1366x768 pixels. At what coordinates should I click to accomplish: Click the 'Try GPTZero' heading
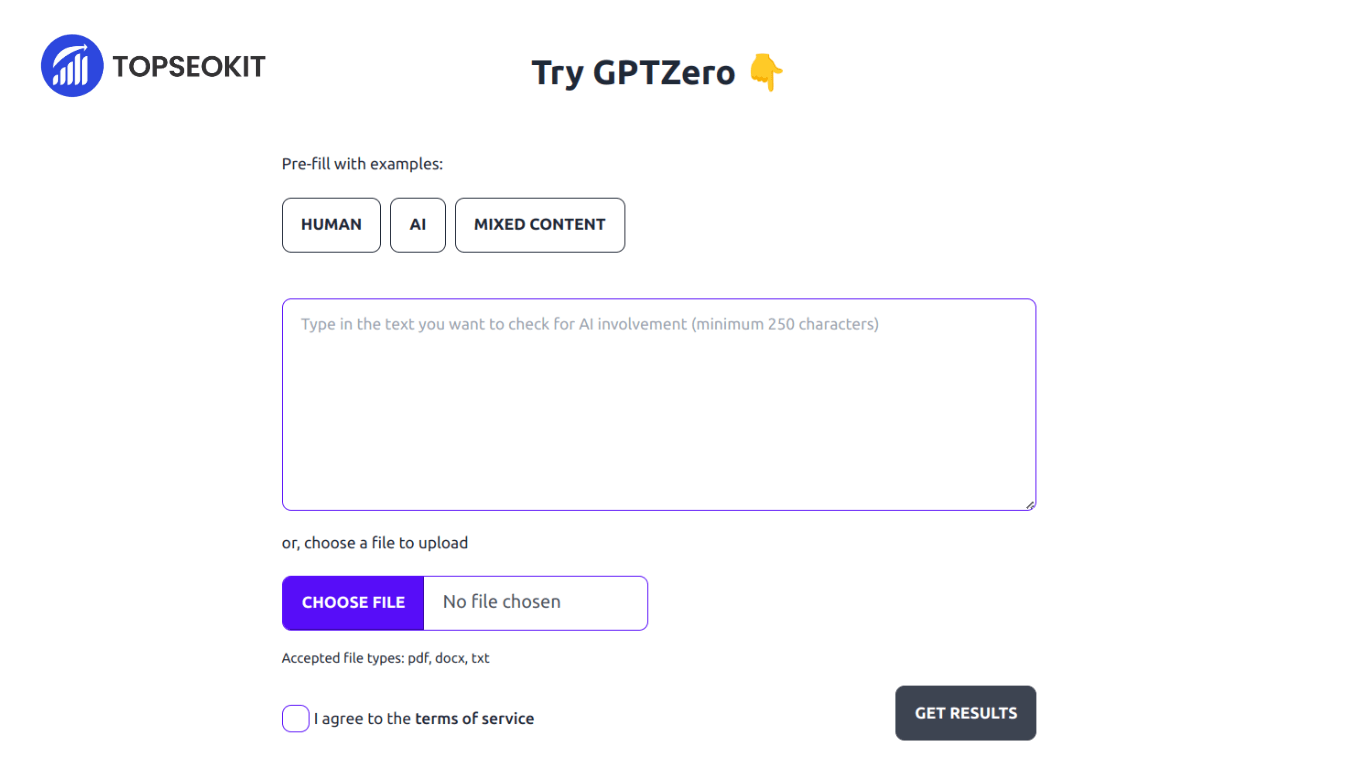tap(634, 72)
